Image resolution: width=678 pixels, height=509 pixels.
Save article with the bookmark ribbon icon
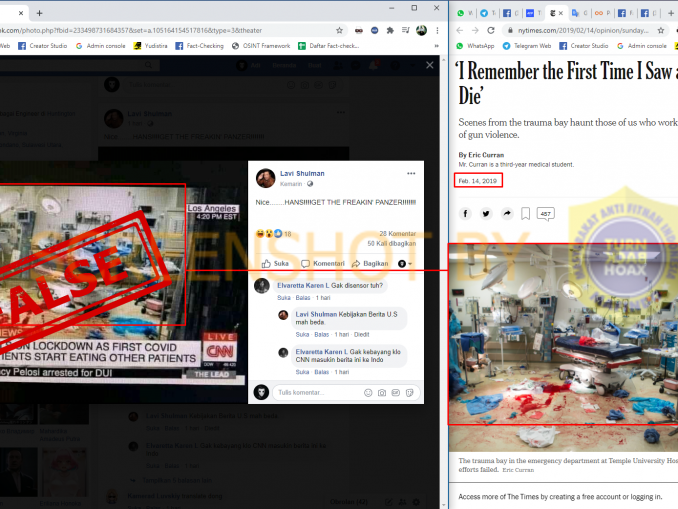(525, 214)
